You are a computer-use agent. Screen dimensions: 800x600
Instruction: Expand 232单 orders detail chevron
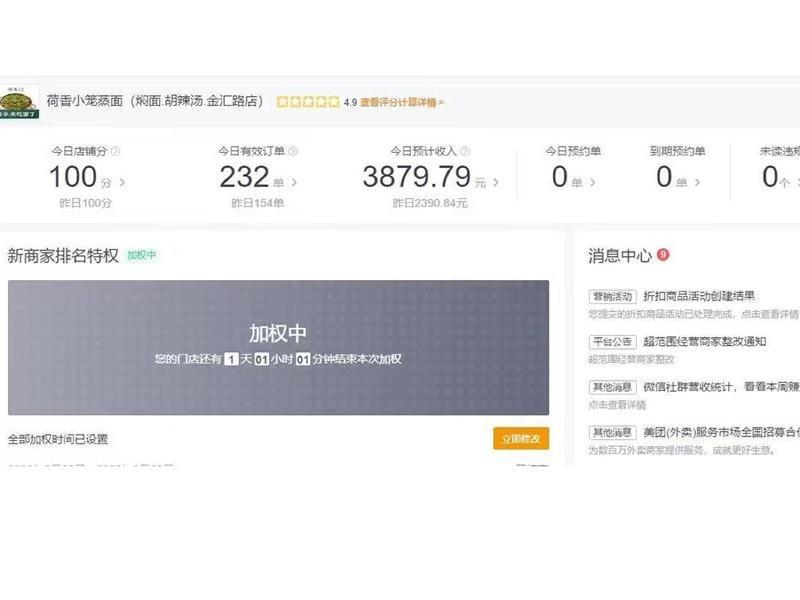[294, 182]
